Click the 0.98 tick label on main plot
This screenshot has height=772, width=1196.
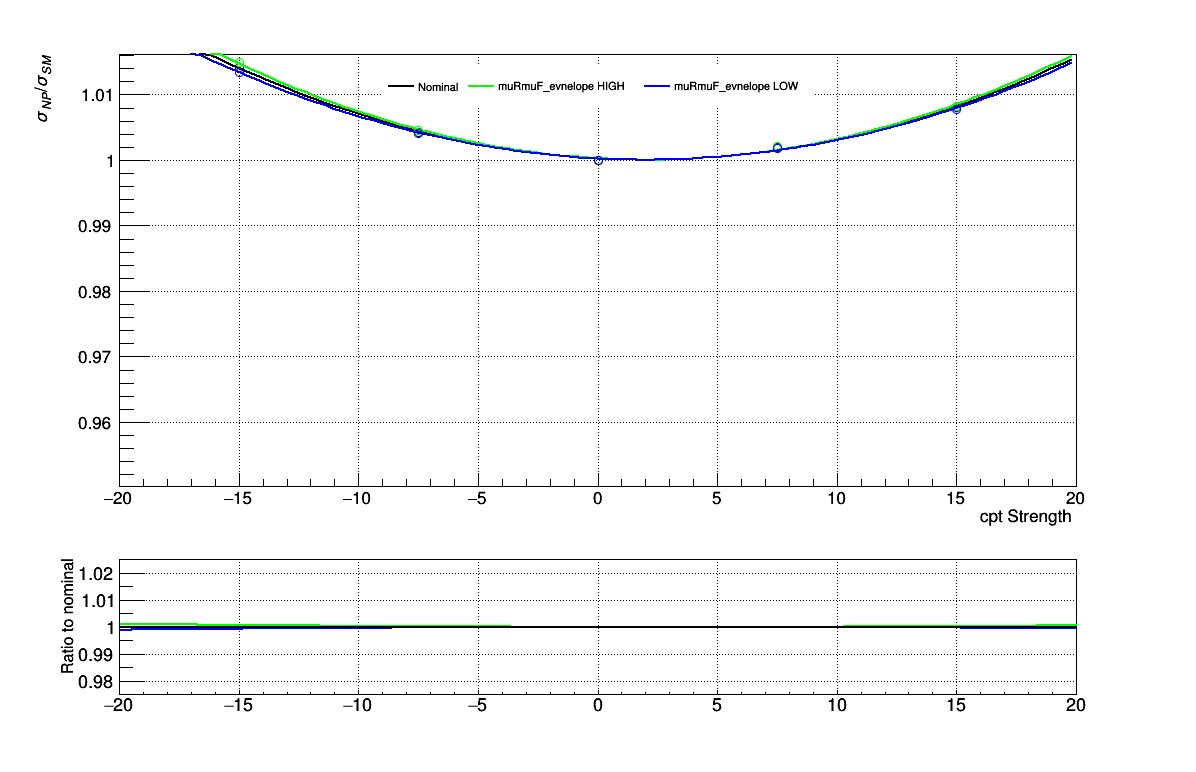click(x=97, y=292)
